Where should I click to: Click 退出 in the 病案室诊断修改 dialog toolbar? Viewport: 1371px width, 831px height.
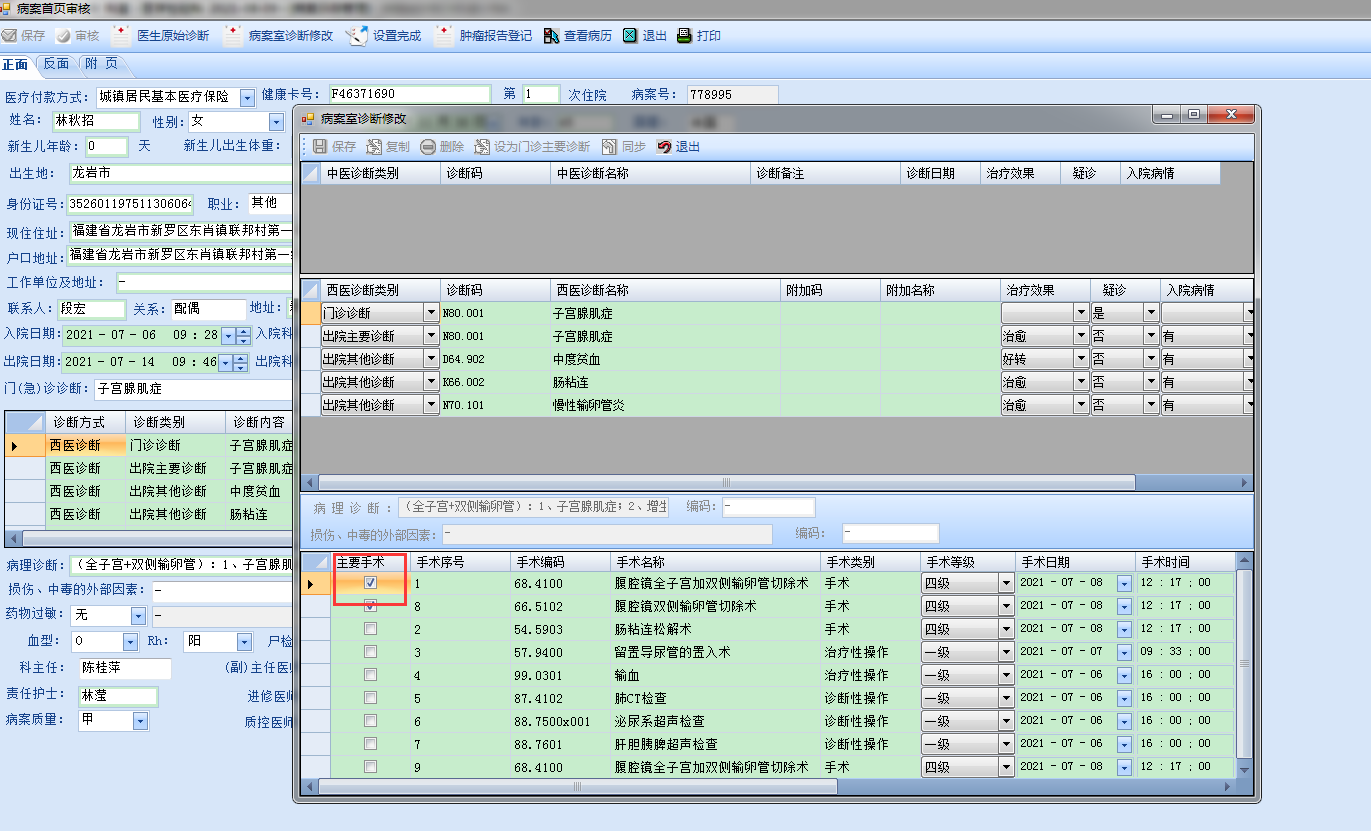pos(678,147)
